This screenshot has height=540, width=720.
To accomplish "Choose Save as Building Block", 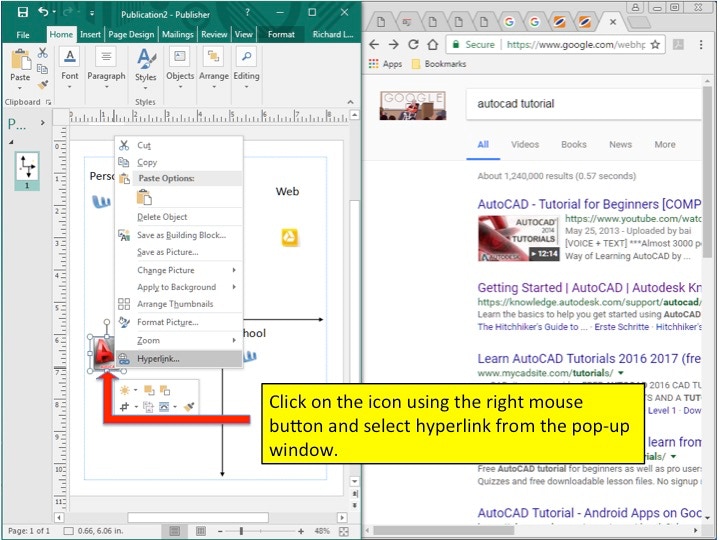I will pos(179,235).
